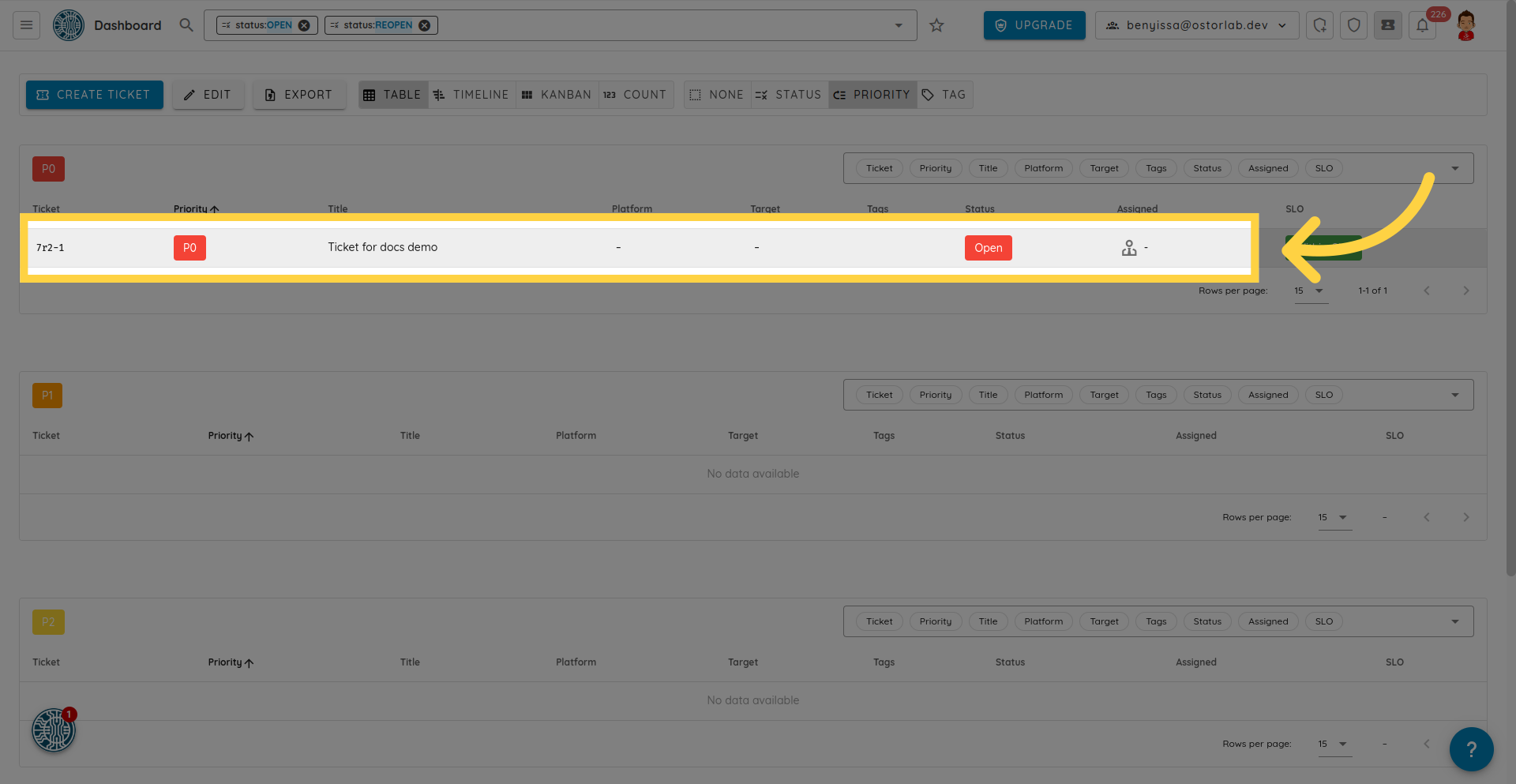
Task: Remove the status:OPEN filter chip
Action: tap(304, 25)
